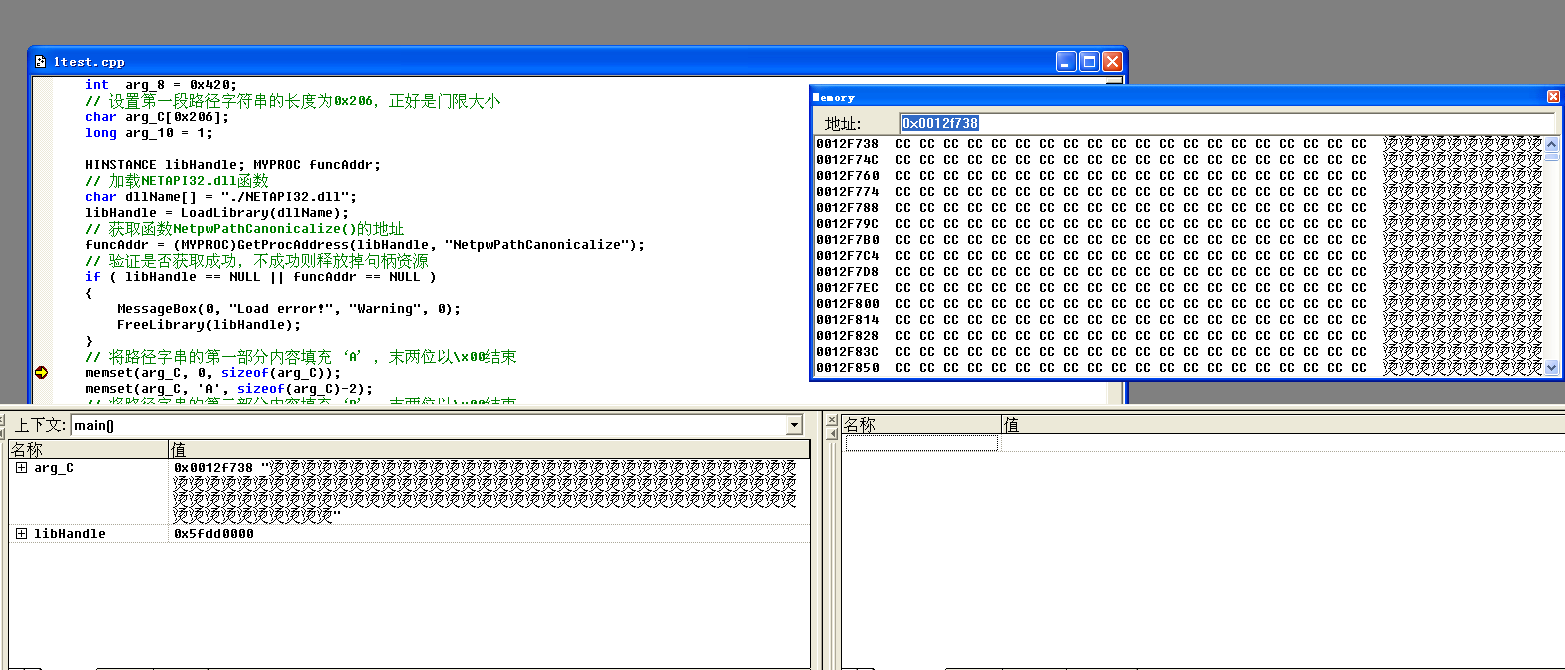
Task: Click the ltest.cpp window title text
Action: coord(89,62)
